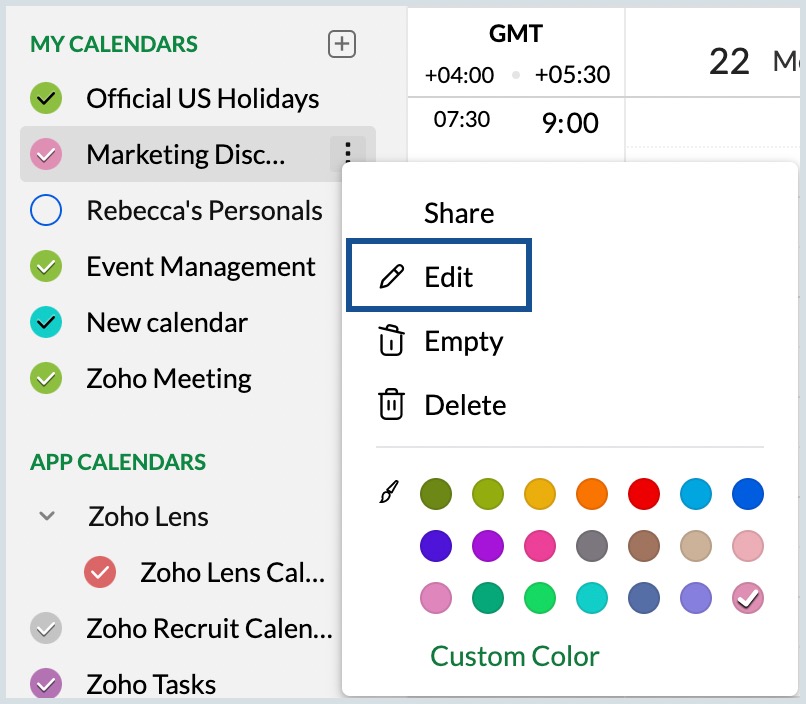
Task: Click the Zoho Meeting calendar name
Action: pos(169,379)
